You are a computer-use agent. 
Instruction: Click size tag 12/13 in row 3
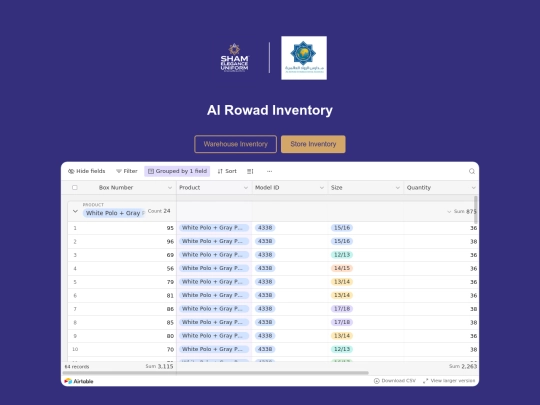point(342,255)
